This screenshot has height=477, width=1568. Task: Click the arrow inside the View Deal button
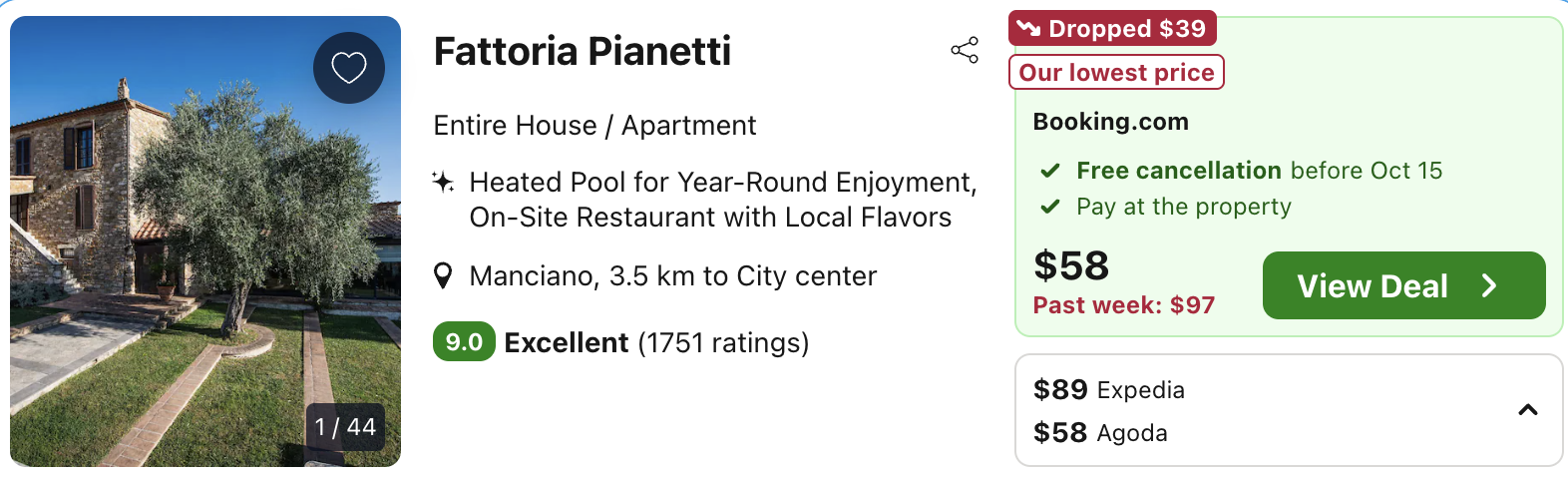point(1489,286)
